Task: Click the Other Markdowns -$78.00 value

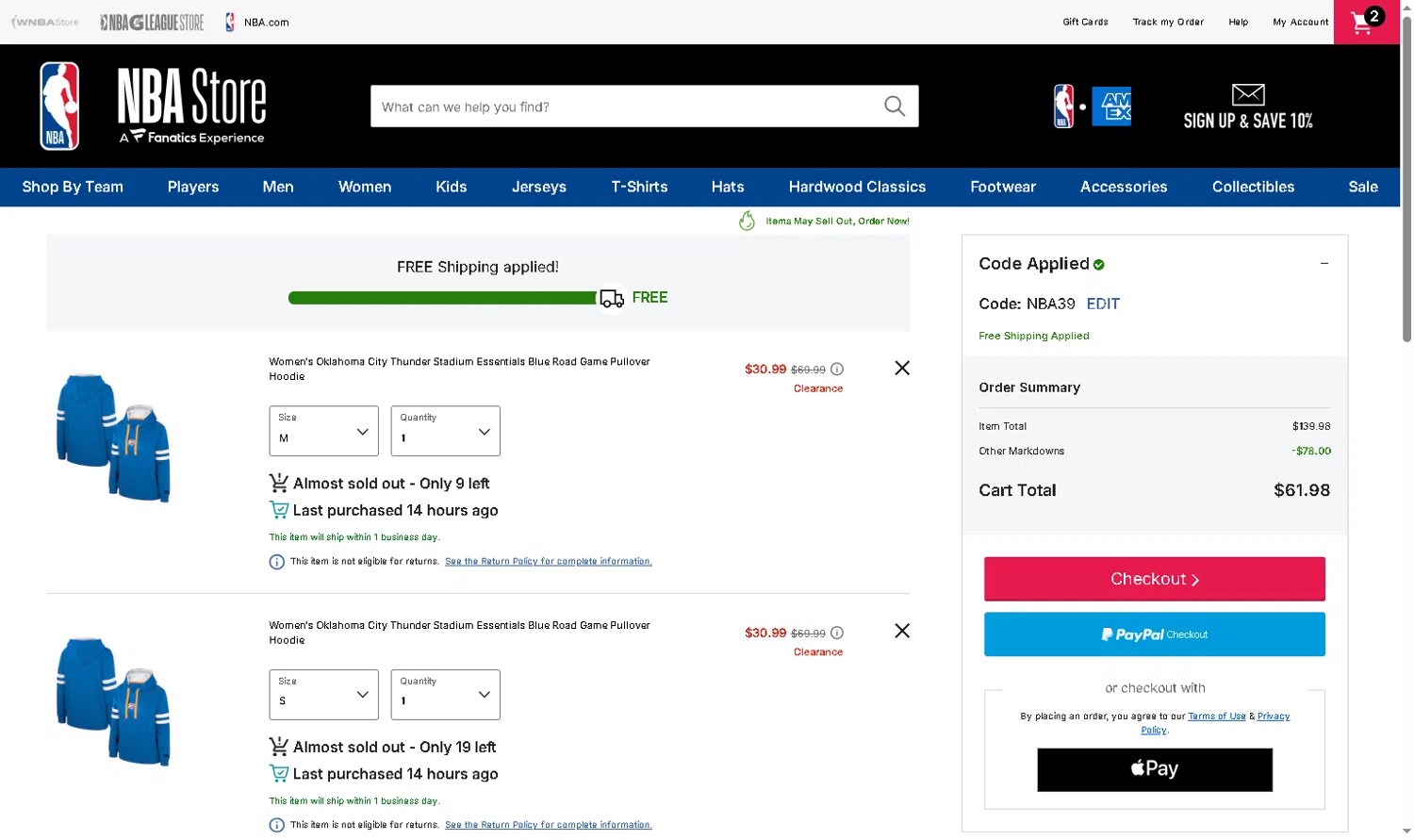Action: point(1311,451)
